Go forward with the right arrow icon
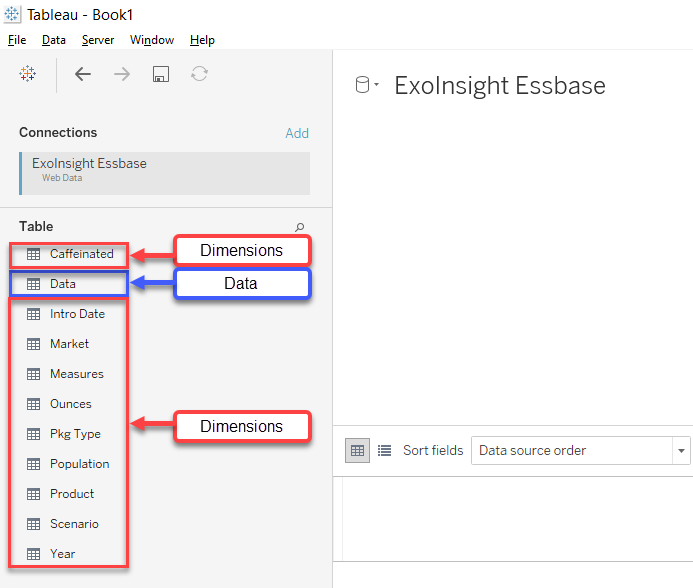 tap(122, 74)
